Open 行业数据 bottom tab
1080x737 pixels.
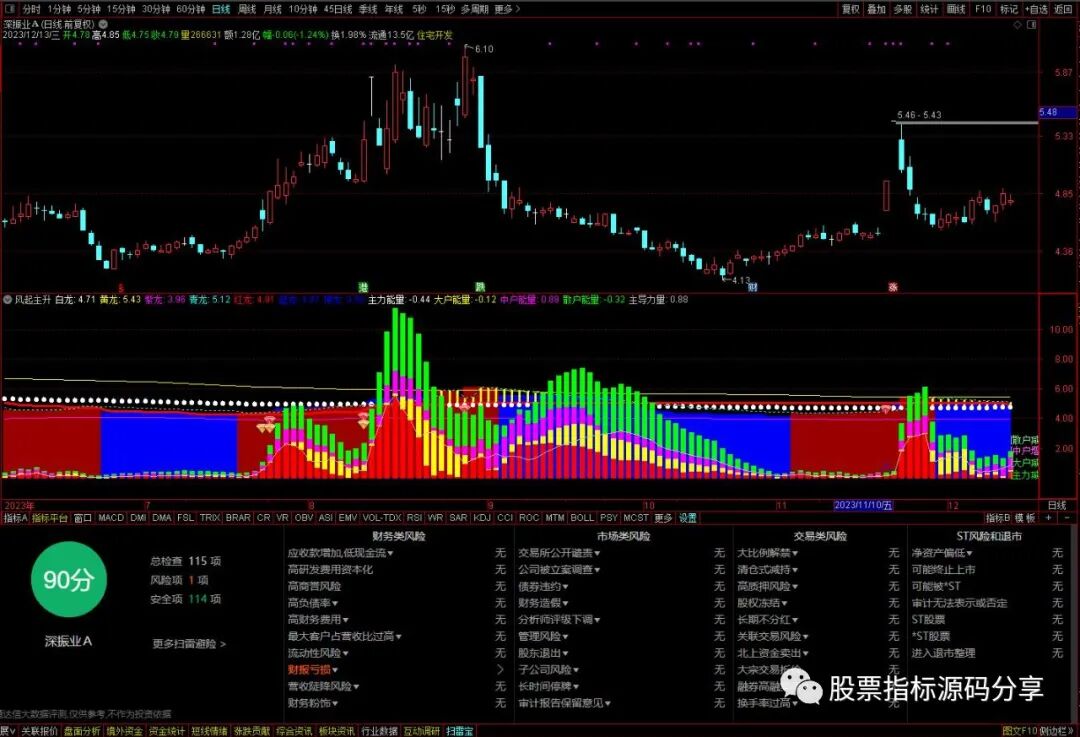coord(380,731)
